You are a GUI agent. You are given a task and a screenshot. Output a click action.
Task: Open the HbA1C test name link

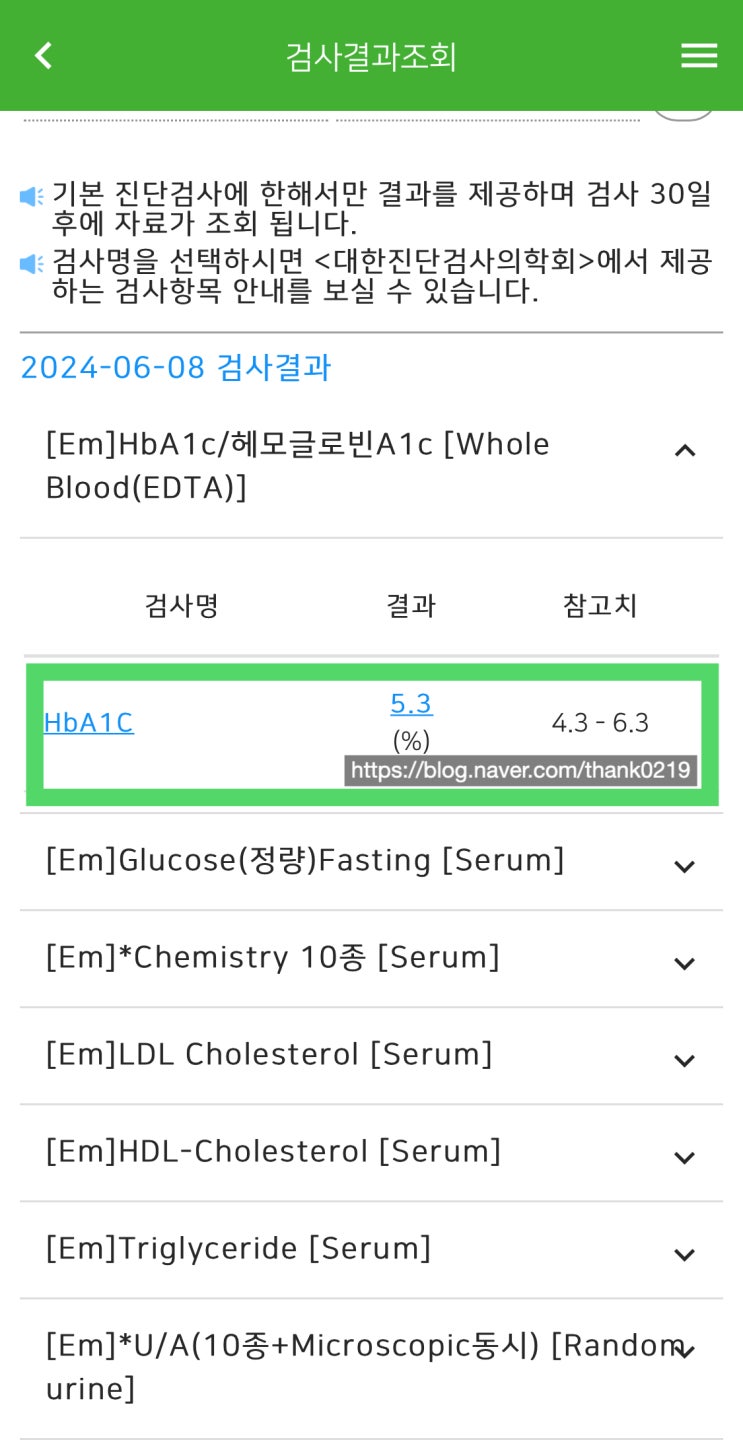[88, 722]
